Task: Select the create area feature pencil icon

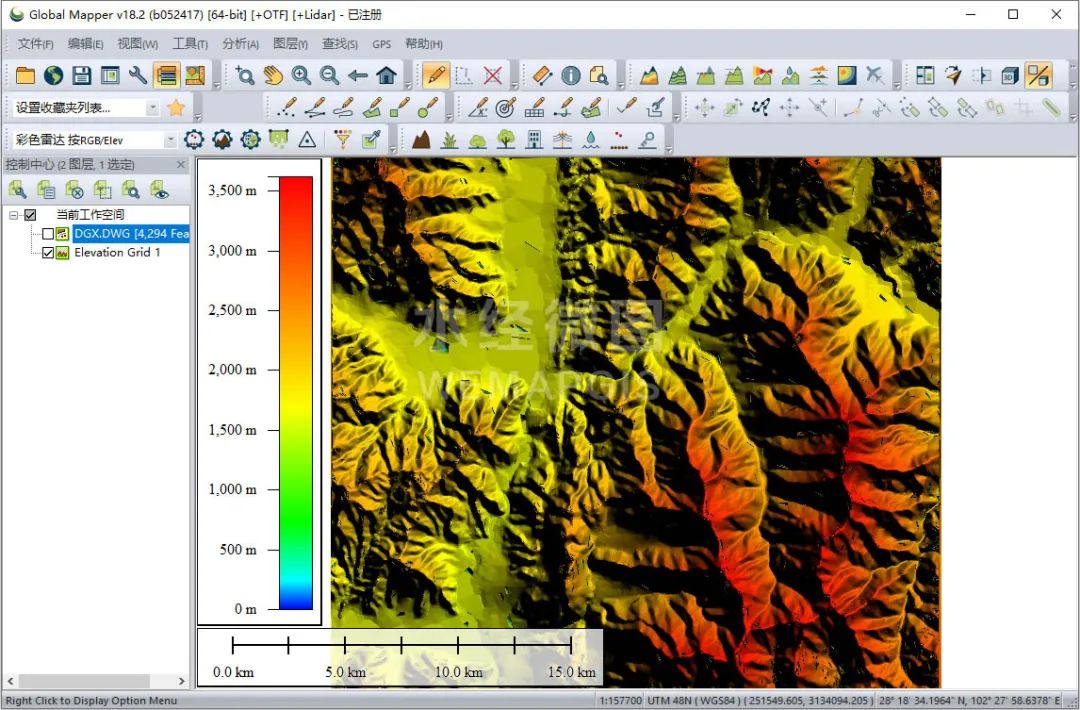Action: click(x=372, y=107)
